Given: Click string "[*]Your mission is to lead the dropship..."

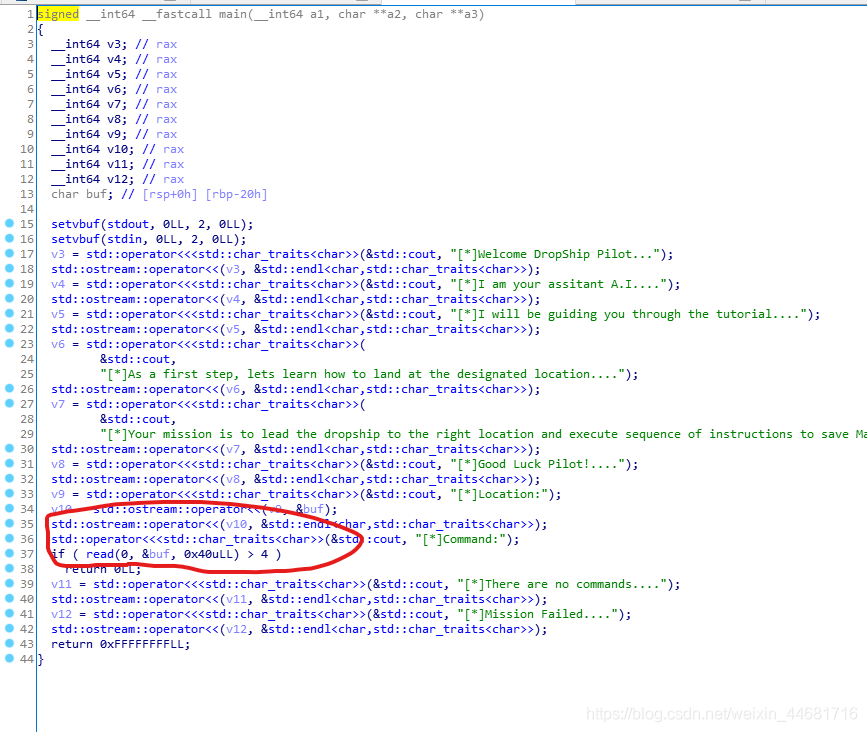Looking at the screenshot, I should point(483,434).
